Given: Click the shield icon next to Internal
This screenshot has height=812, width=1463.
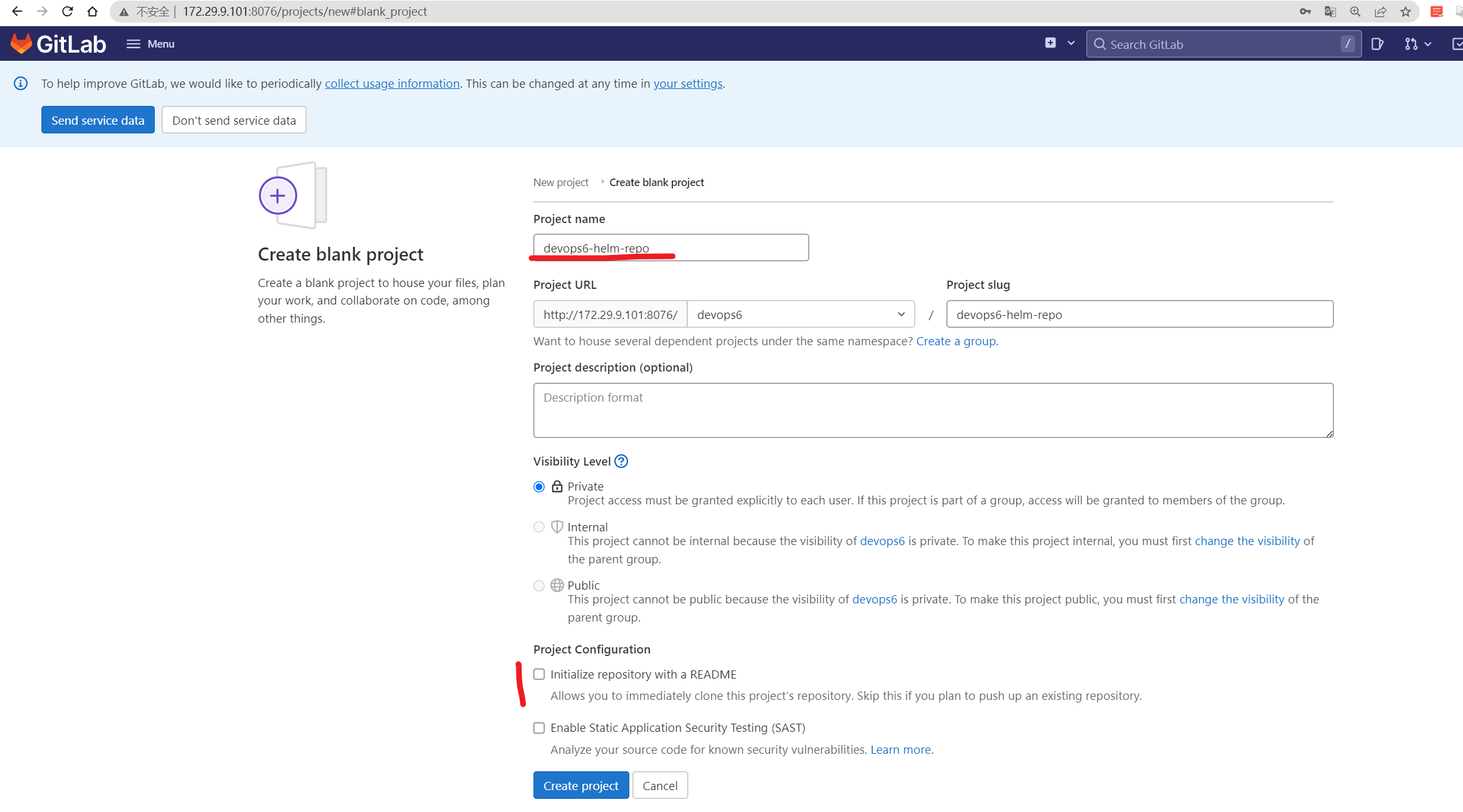Looking at the screenshot, I should point(557,527).
